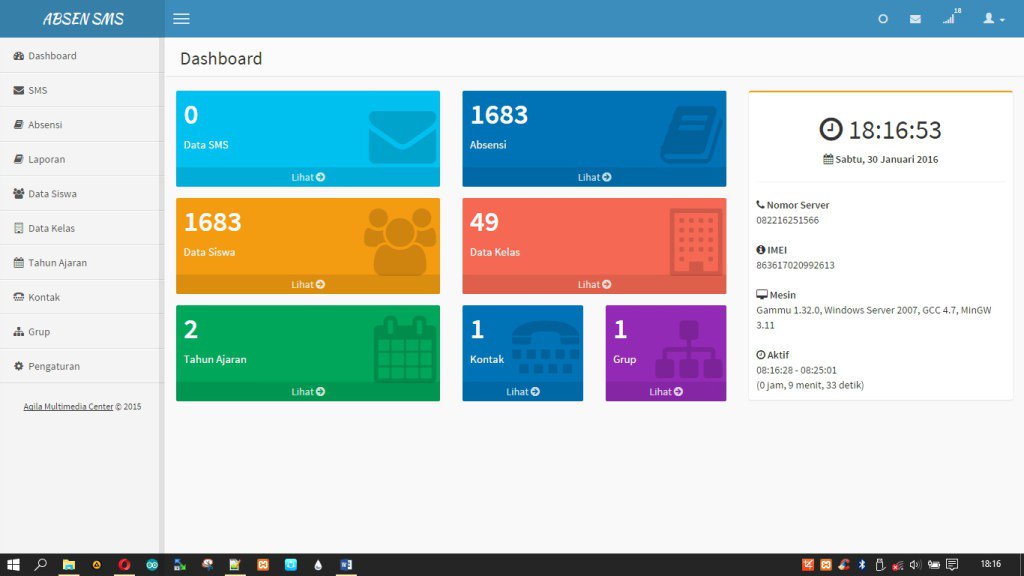1024x576 pixels.
Task: Open Laporan in the sidebar
Action: pyautogui.click(x=80, y=159)
